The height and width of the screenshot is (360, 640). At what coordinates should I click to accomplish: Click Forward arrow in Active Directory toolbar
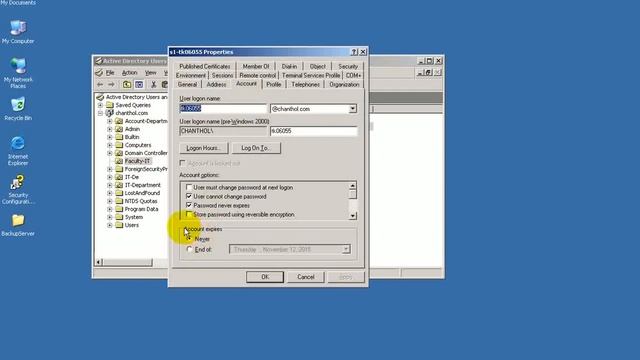(x=111, y=84)
